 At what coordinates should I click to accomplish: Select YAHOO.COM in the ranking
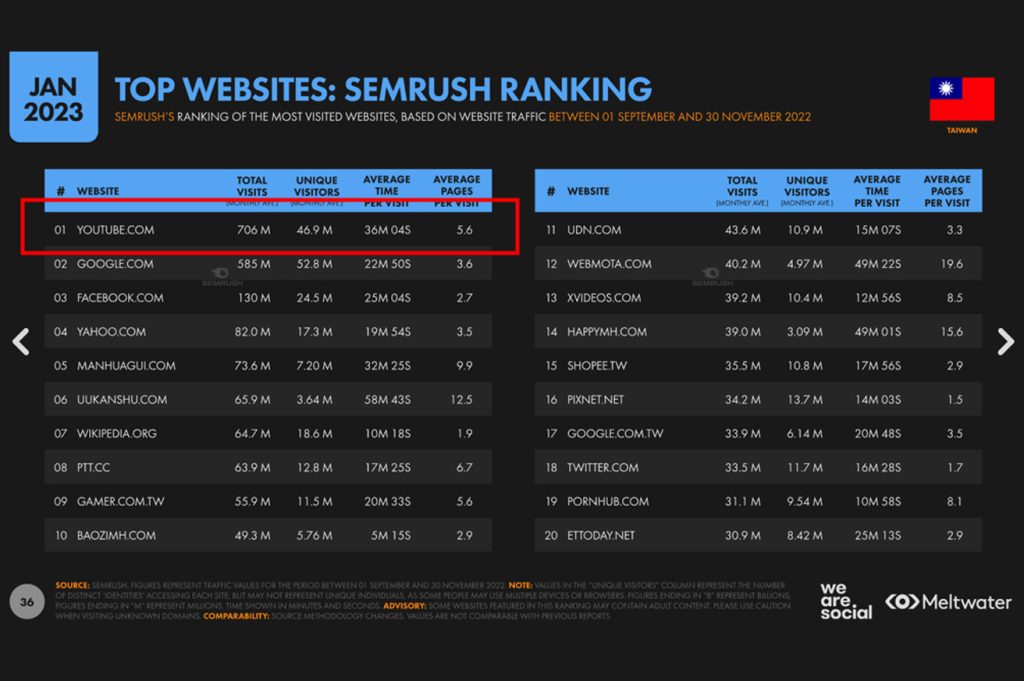[x=111, y=332]
